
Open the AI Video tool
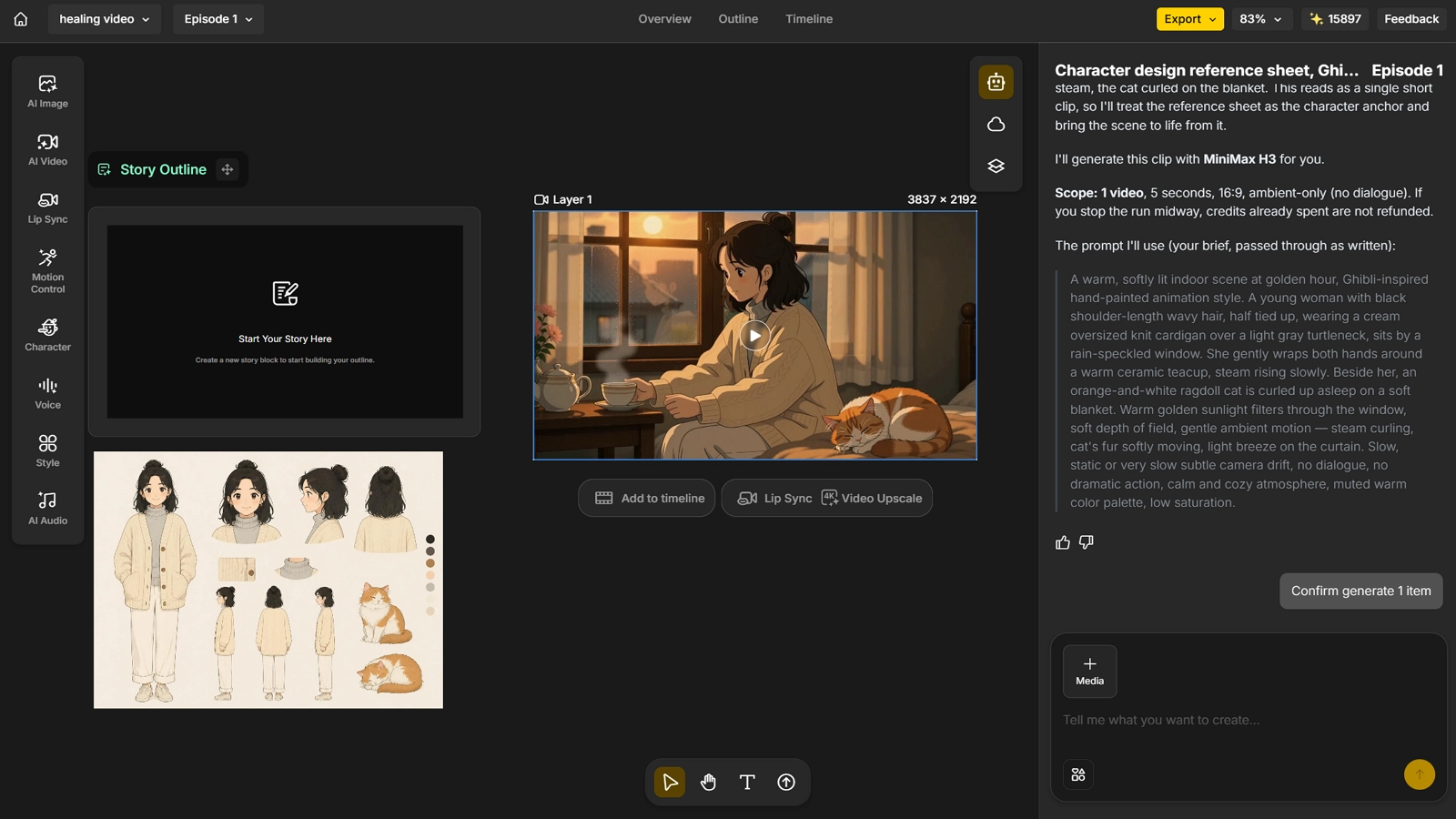(48, 150)
